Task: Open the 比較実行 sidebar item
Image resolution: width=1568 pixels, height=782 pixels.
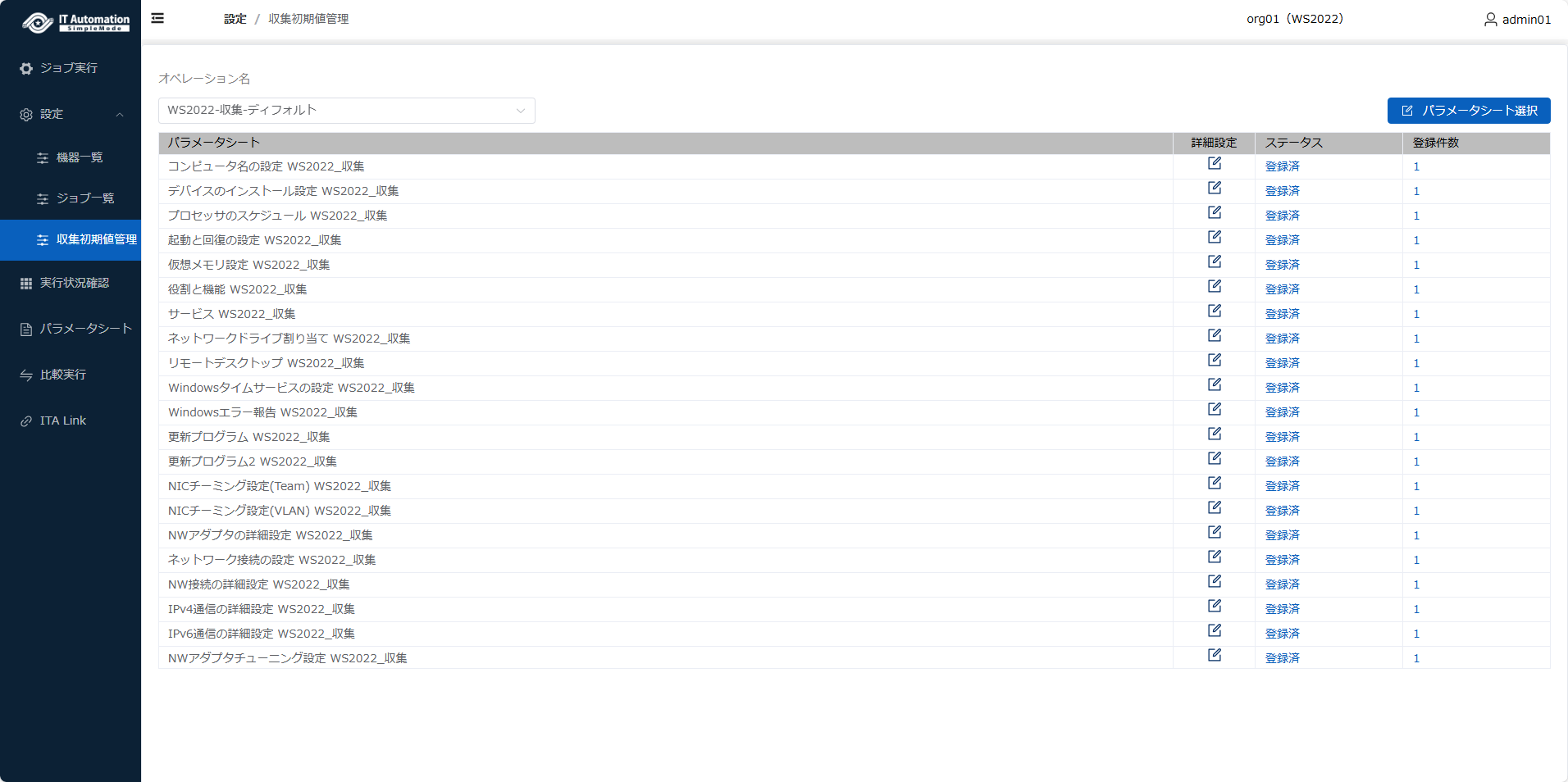Action: [x=62, y=375]
